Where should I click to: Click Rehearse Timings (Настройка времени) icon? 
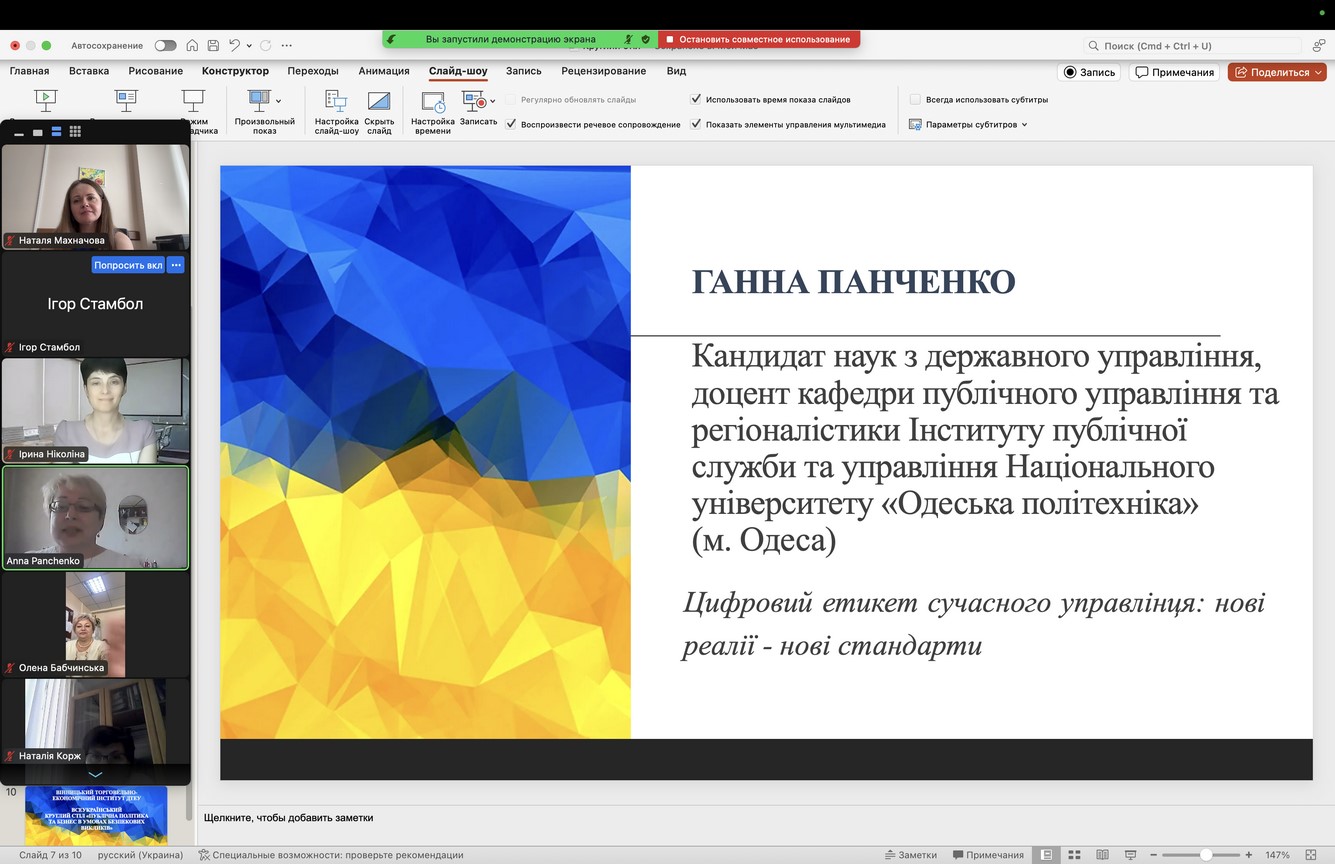[x=433, y=102]
